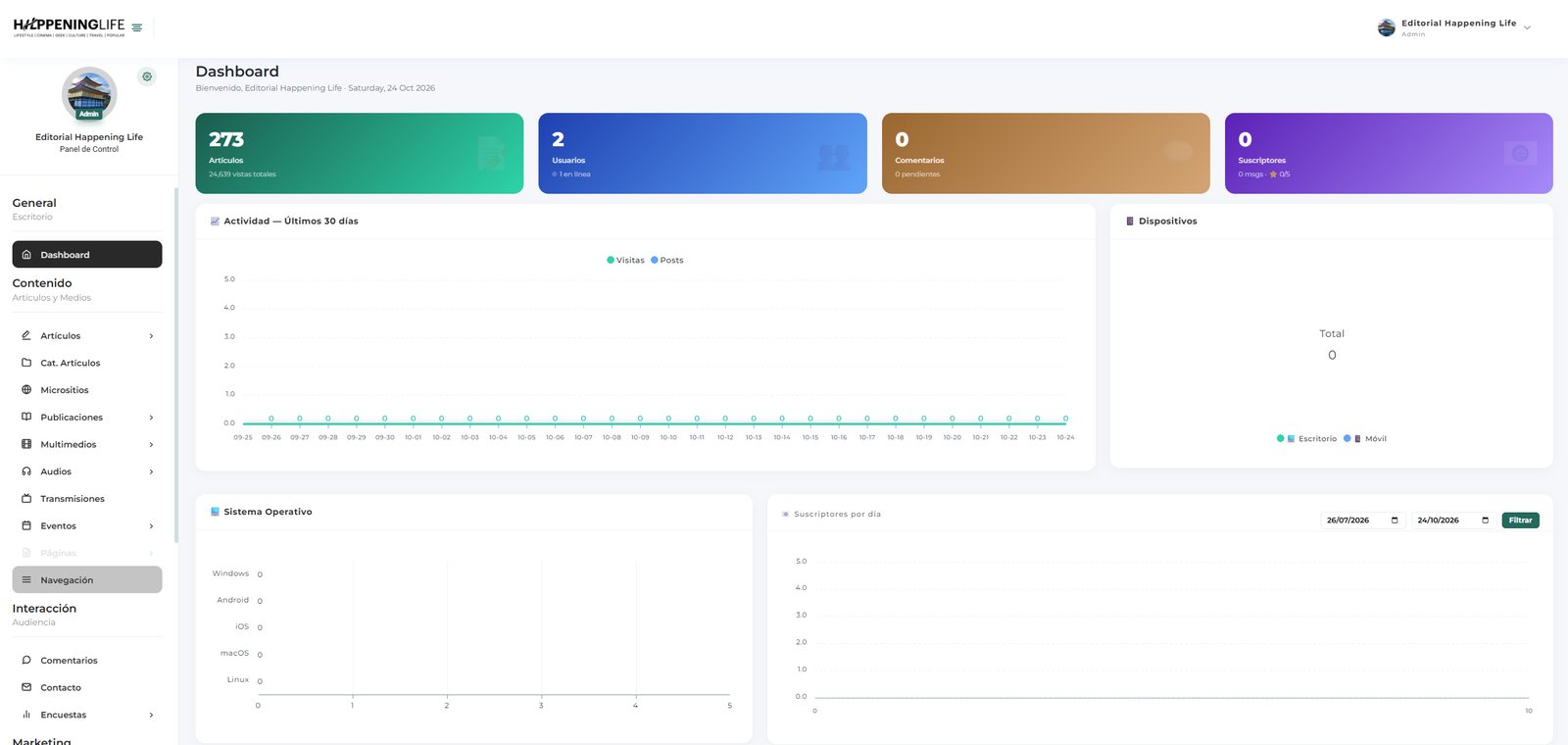Toggle Posts series in activity chart legend
1568x745 pixels.
click(x=667, y=260)
